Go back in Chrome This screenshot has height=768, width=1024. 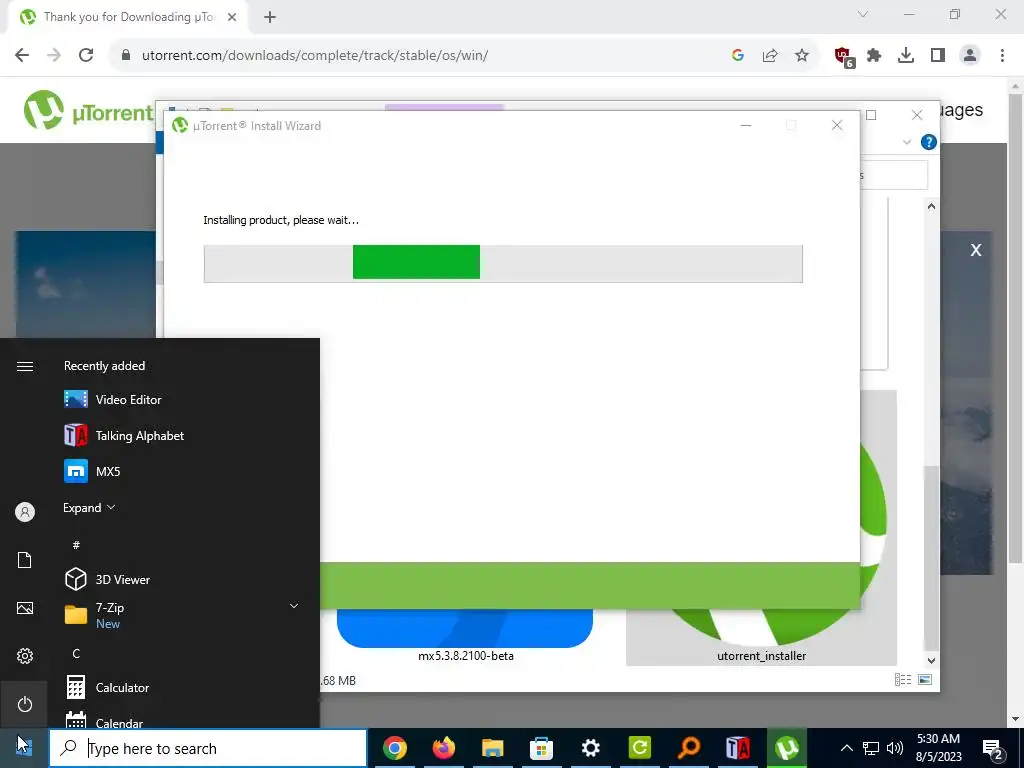(22, 56)
